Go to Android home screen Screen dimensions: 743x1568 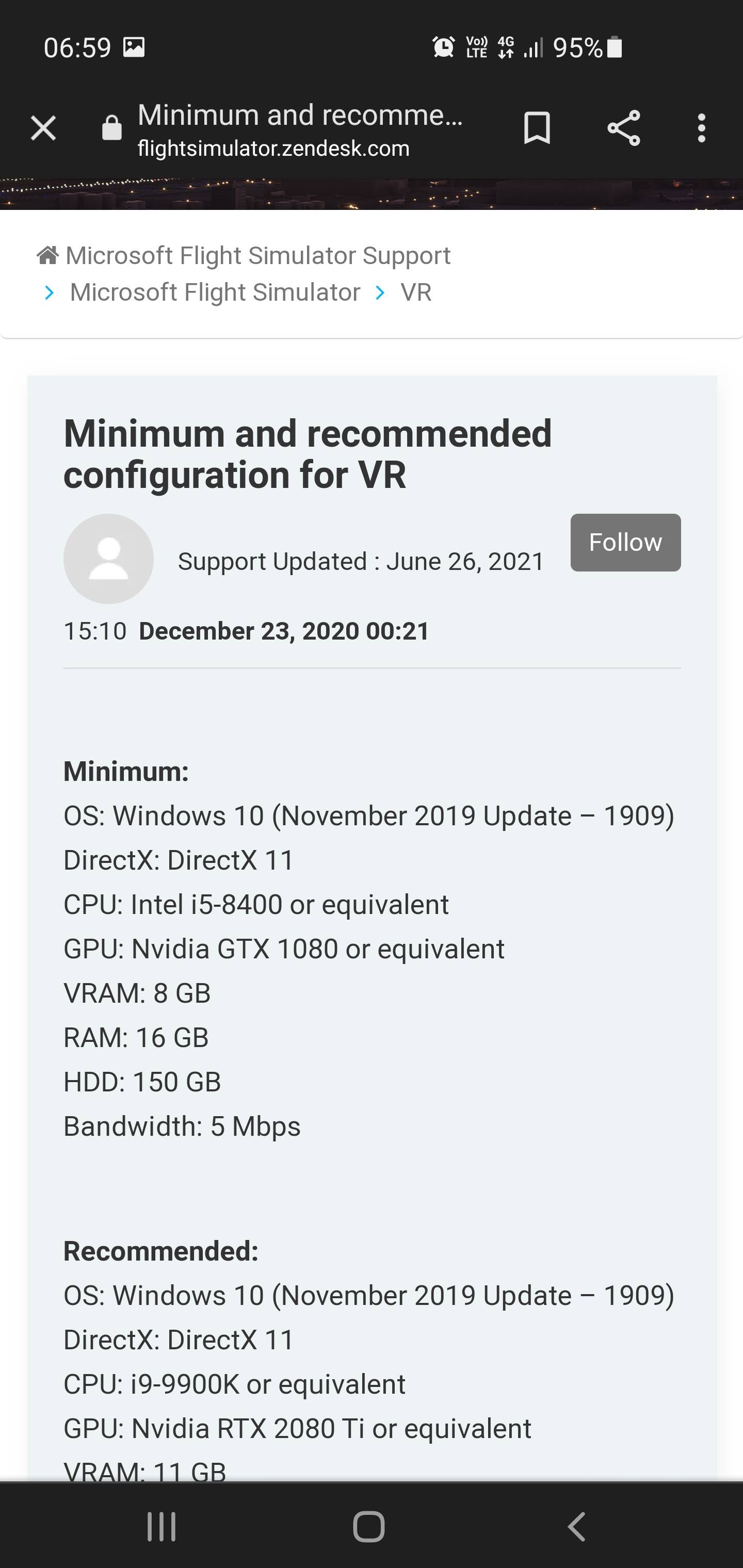coord(369,1526)
